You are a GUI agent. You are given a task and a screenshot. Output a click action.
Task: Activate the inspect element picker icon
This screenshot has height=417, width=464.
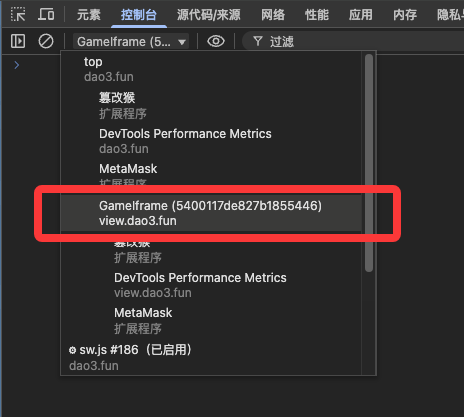click(18, 14)
